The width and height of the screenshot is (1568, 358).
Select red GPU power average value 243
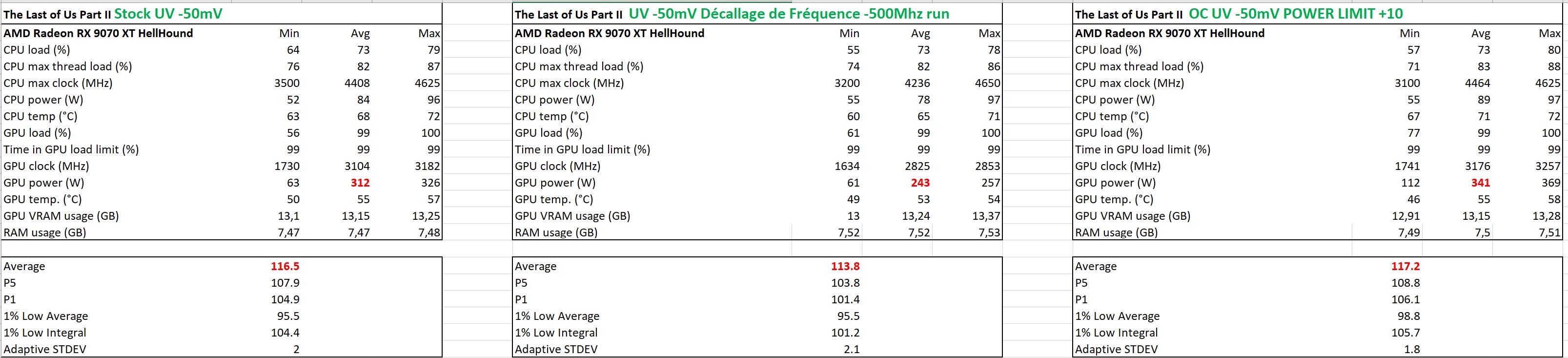(x=920, y=183)
